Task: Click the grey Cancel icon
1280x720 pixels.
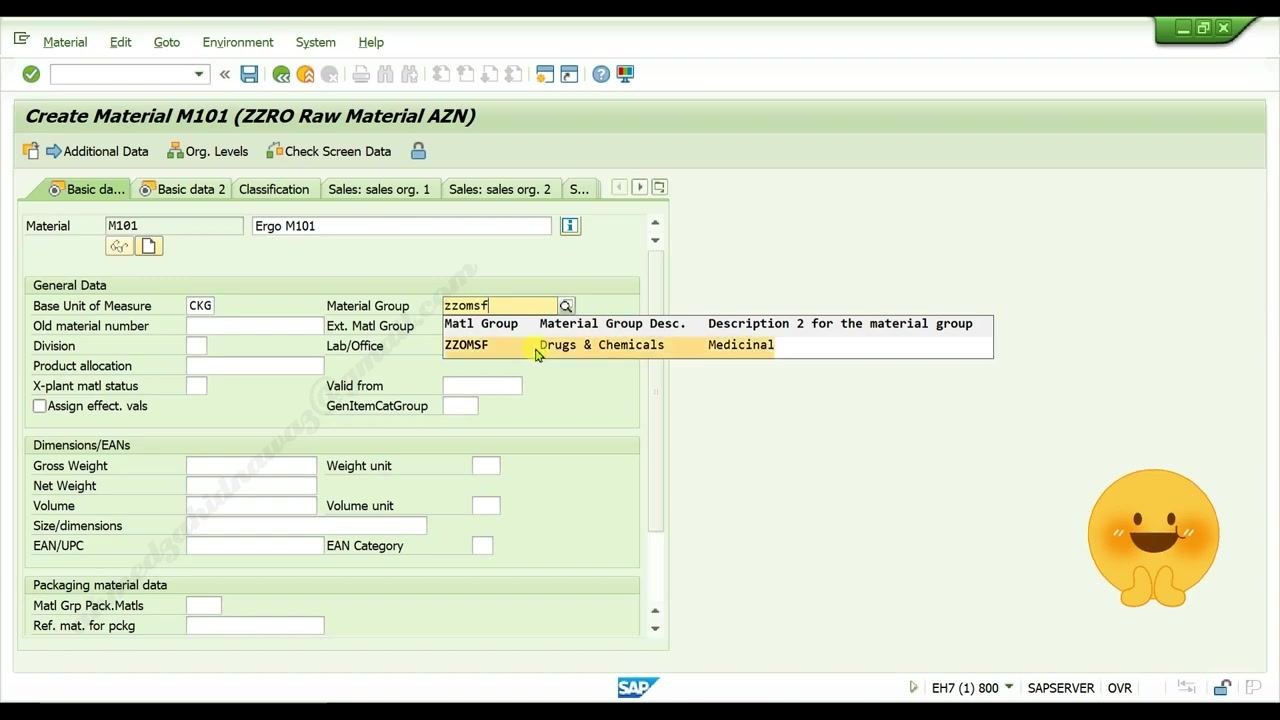Action: click(x=329, y=74)
